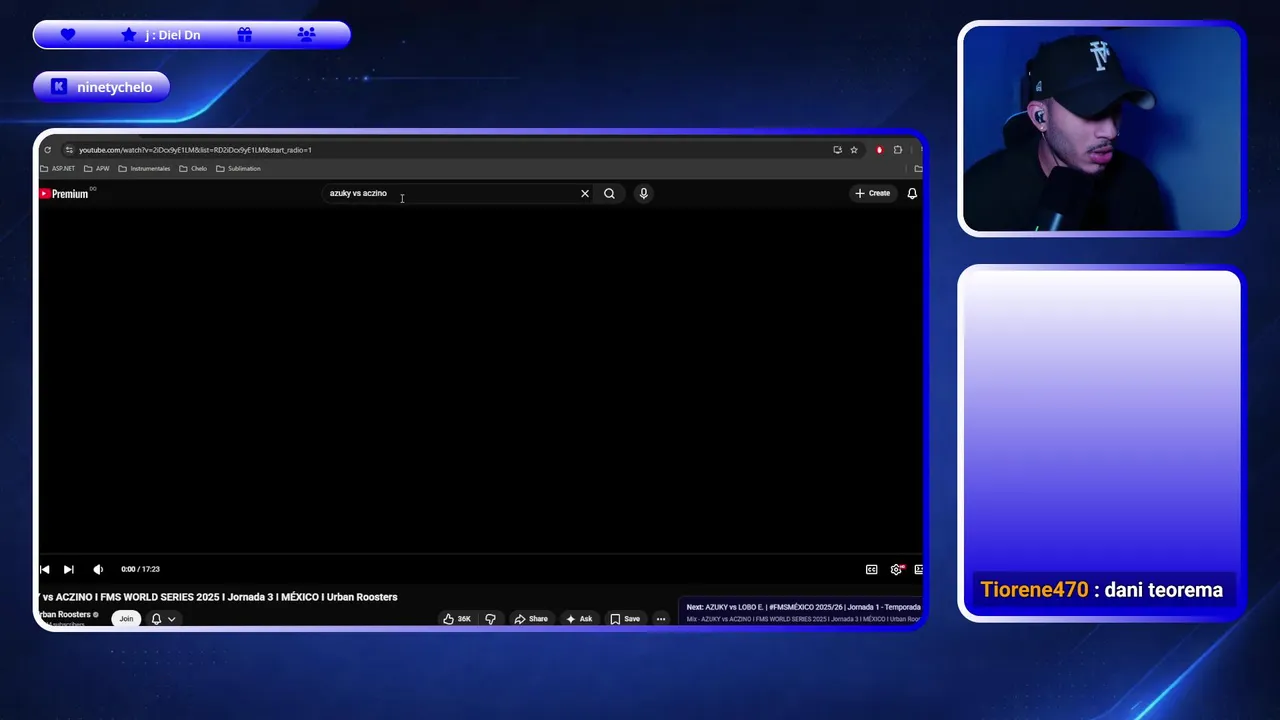Reload the YouTube page in the browser
1280x720 pixels.
(x=47, y=150)
